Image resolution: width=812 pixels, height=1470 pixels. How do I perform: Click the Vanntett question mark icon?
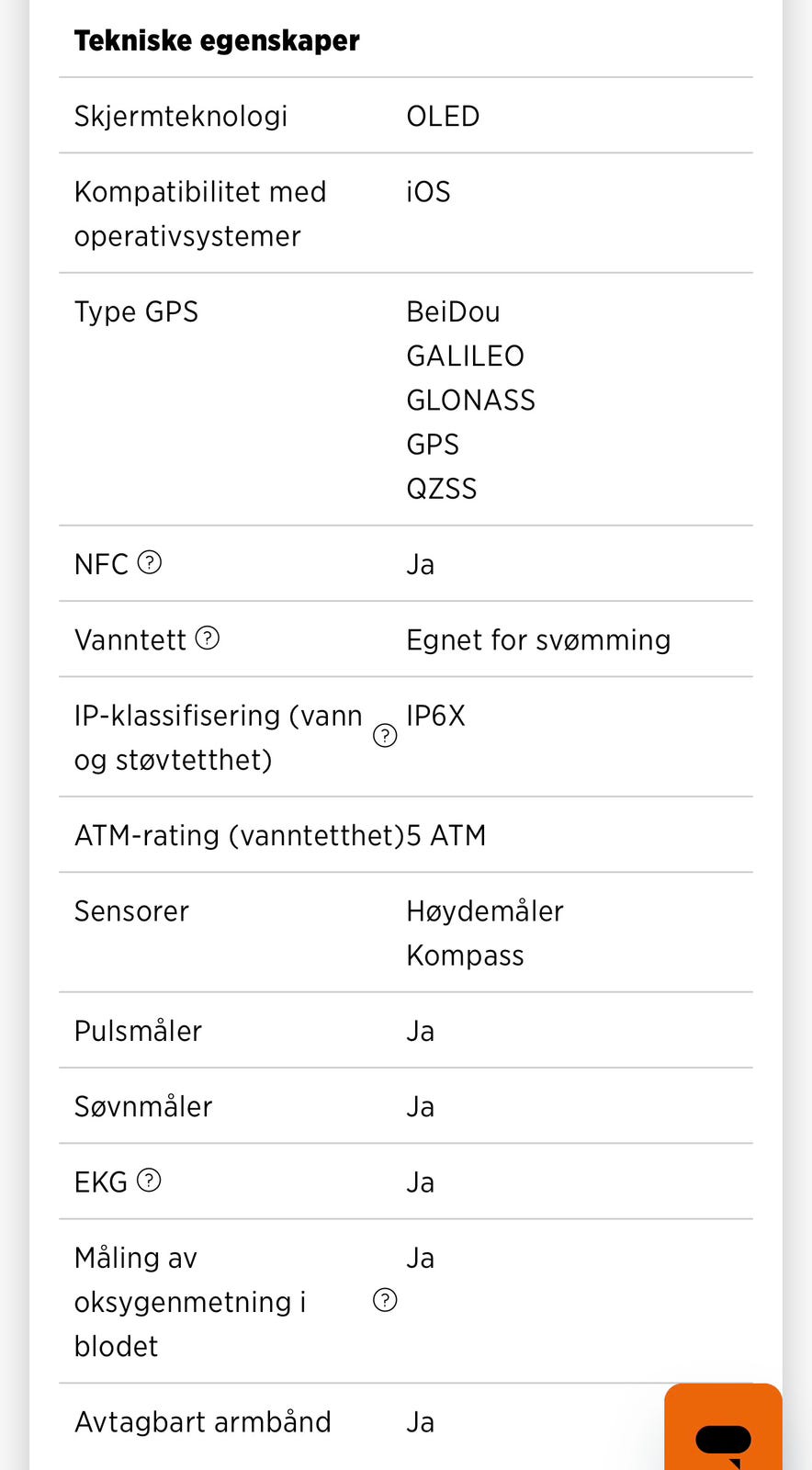click(x=208, y=638)
